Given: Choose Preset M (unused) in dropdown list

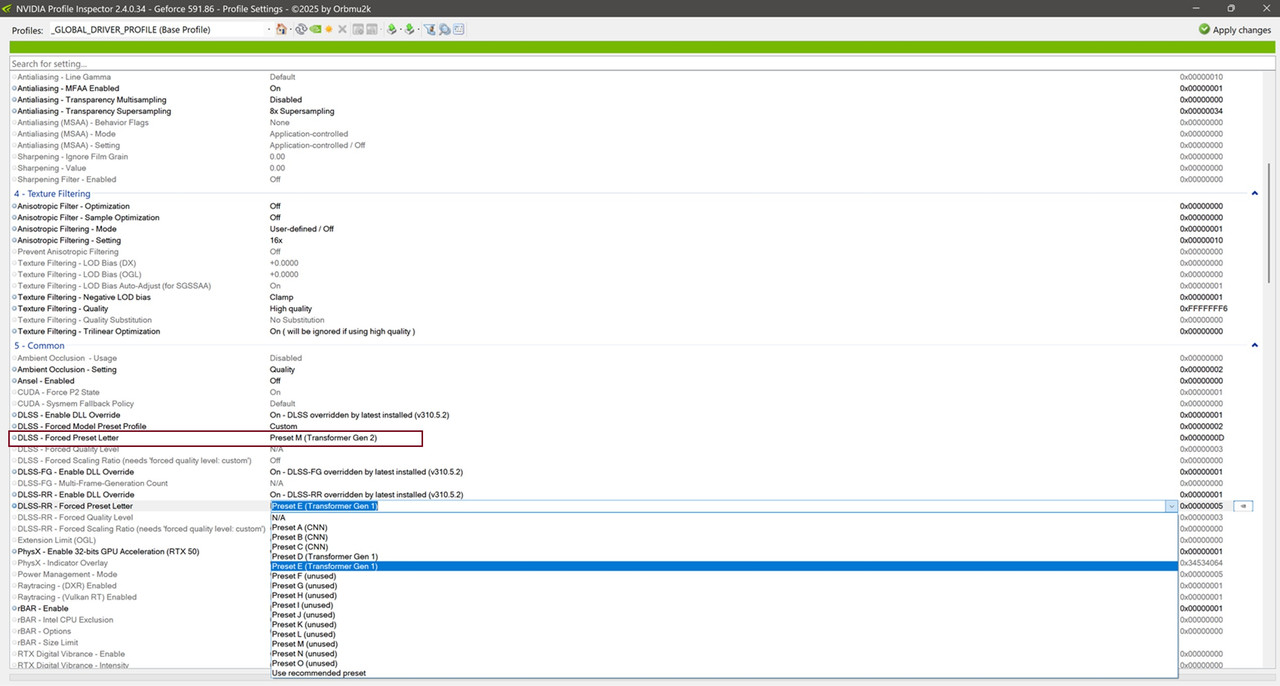Looking at the screenshot, I should tap(724, 644).
